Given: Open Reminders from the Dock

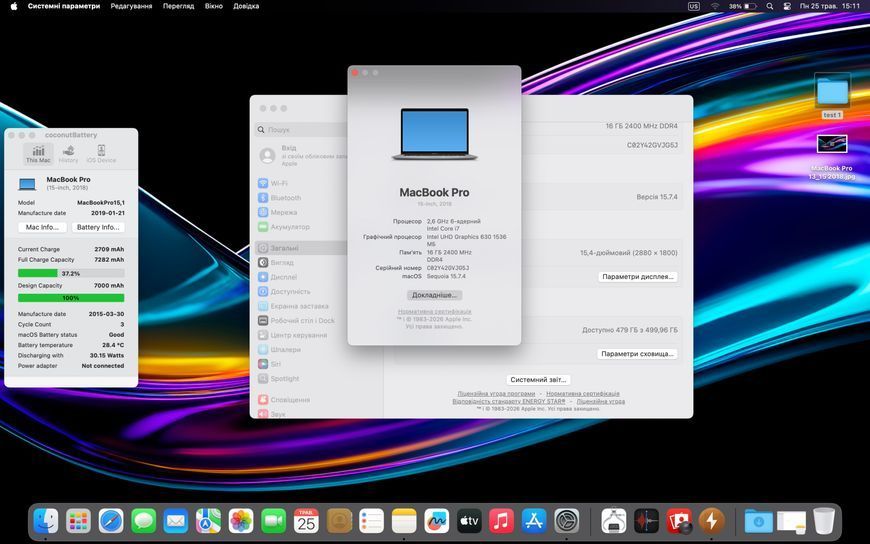Looking at the screenshot, I should tap(371, 521).
